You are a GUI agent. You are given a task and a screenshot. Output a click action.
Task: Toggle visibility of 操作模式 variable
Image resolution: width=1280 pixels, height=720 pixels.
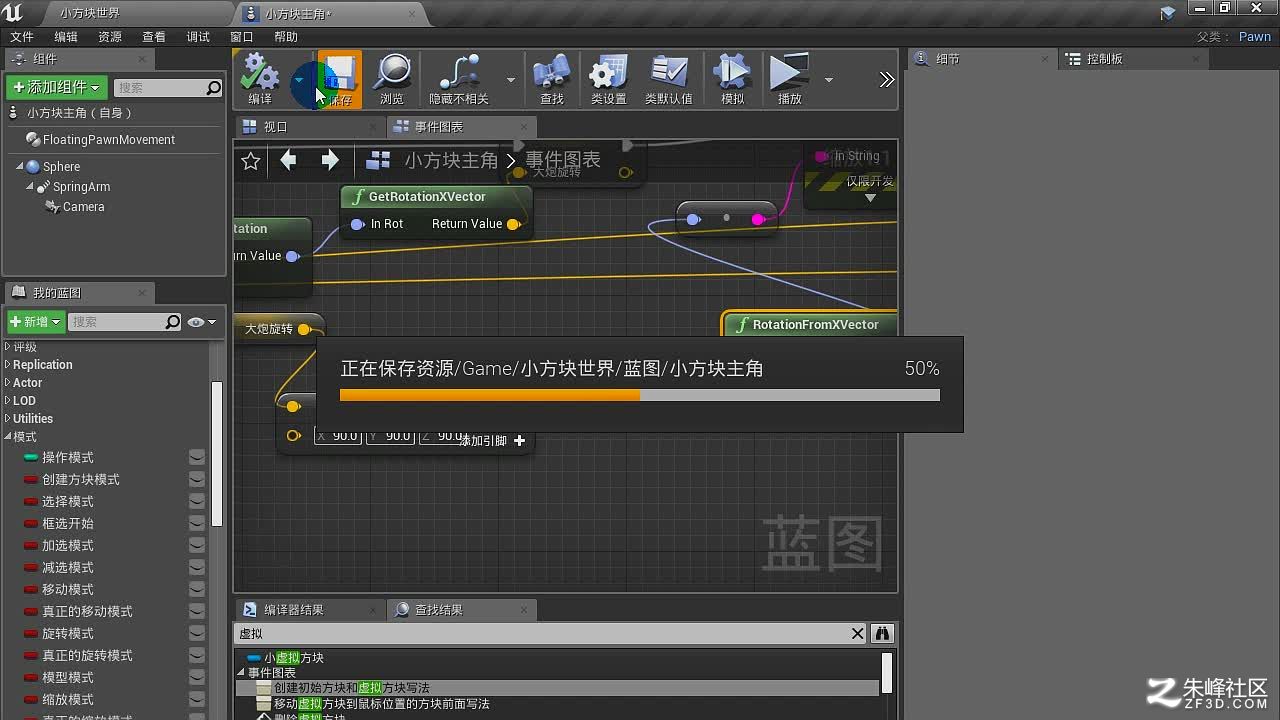point(197,457)
